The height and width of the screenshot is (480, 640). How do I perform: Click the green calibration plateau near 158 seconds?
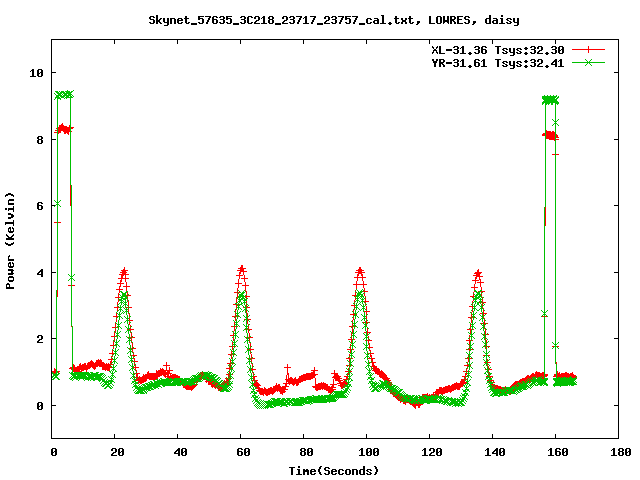point(550,100)
